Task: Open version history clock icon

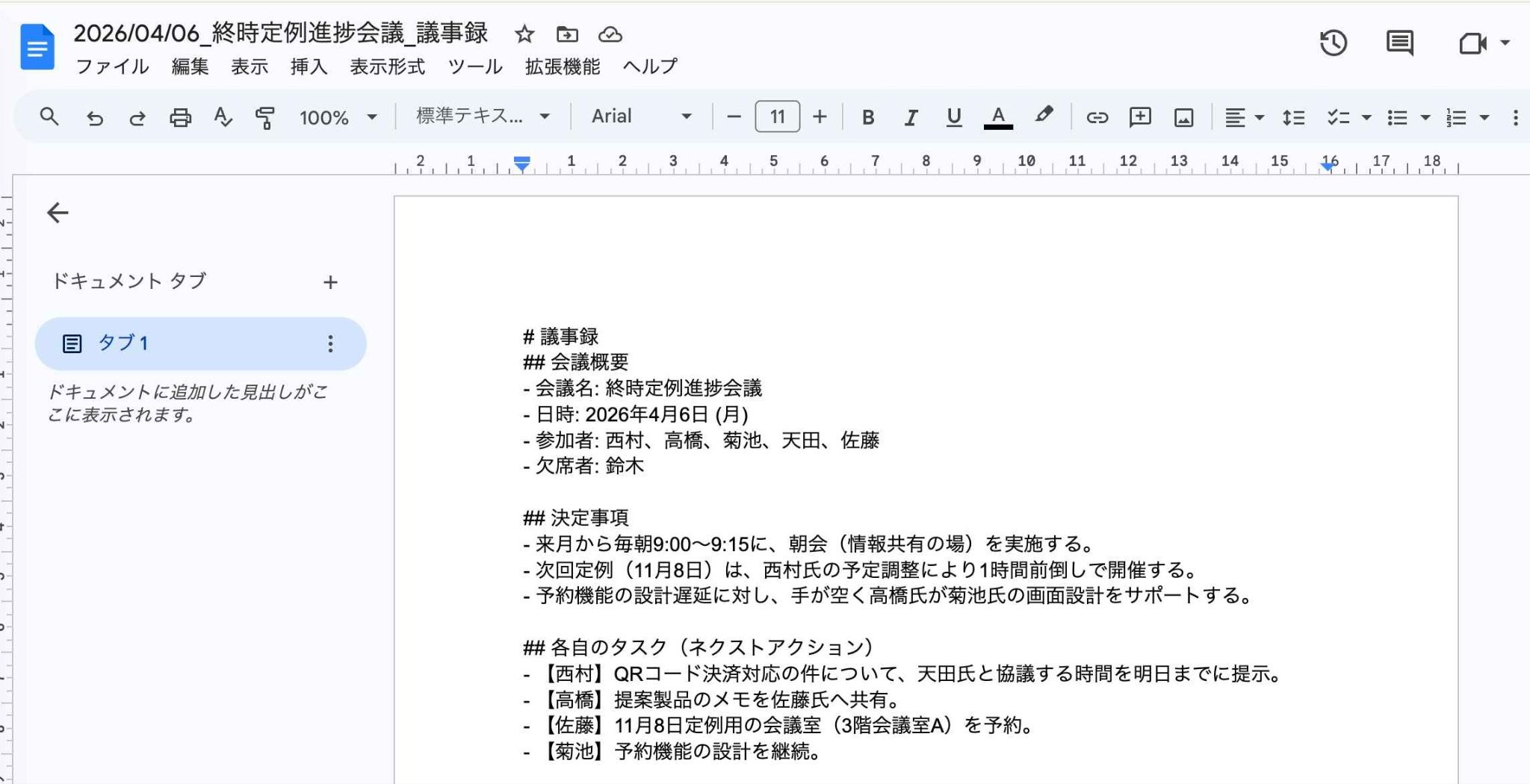Action: pos(1333,43)
